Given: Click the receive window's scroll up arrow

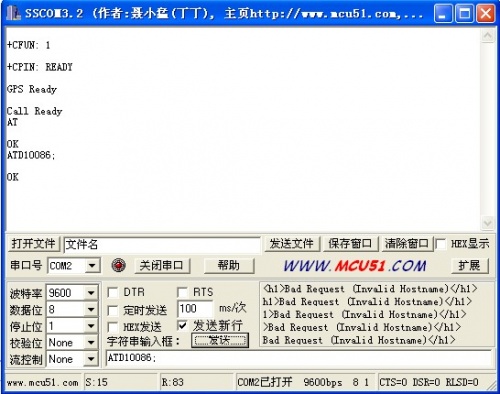Looking at the screenshot, I should tap(488, 36).
